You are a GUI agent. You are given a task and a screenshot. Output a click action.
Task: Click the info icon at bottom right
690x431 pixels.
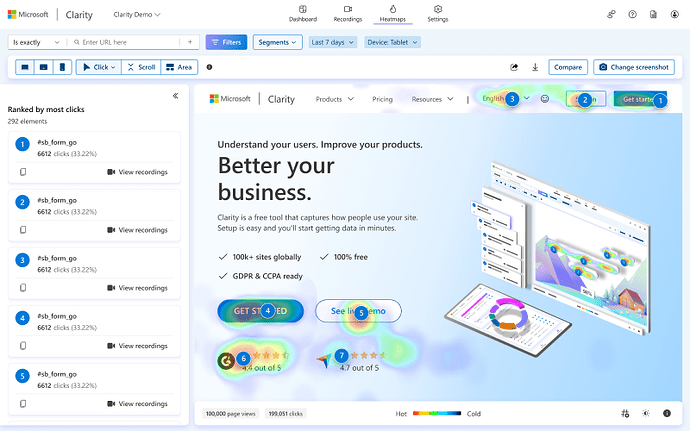667,413
